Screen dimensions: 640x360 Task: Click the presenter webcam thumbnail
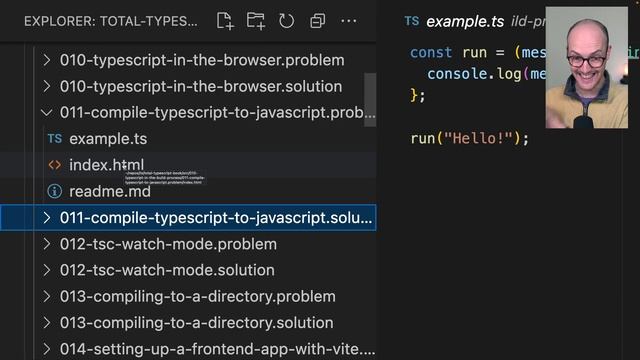(587, 67)
